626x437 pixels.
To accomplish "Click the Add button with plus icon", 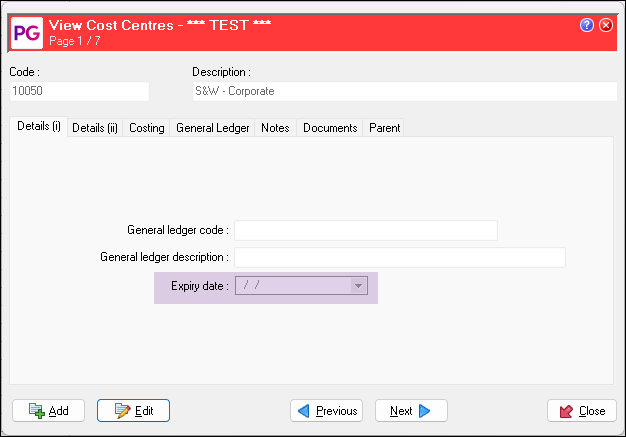I will click(x=48, y=411).
